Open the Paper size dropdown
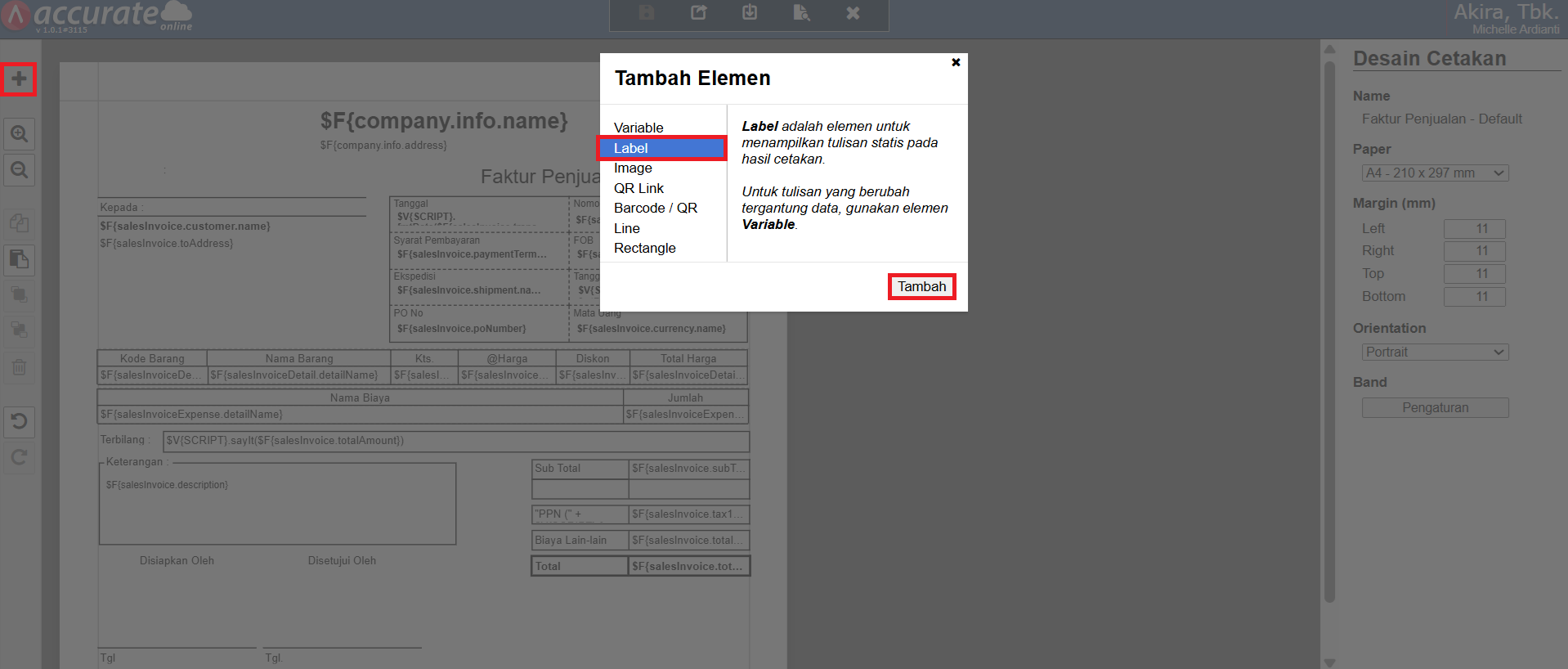The image size is (1568, 669). click(x=1435, y=173)
